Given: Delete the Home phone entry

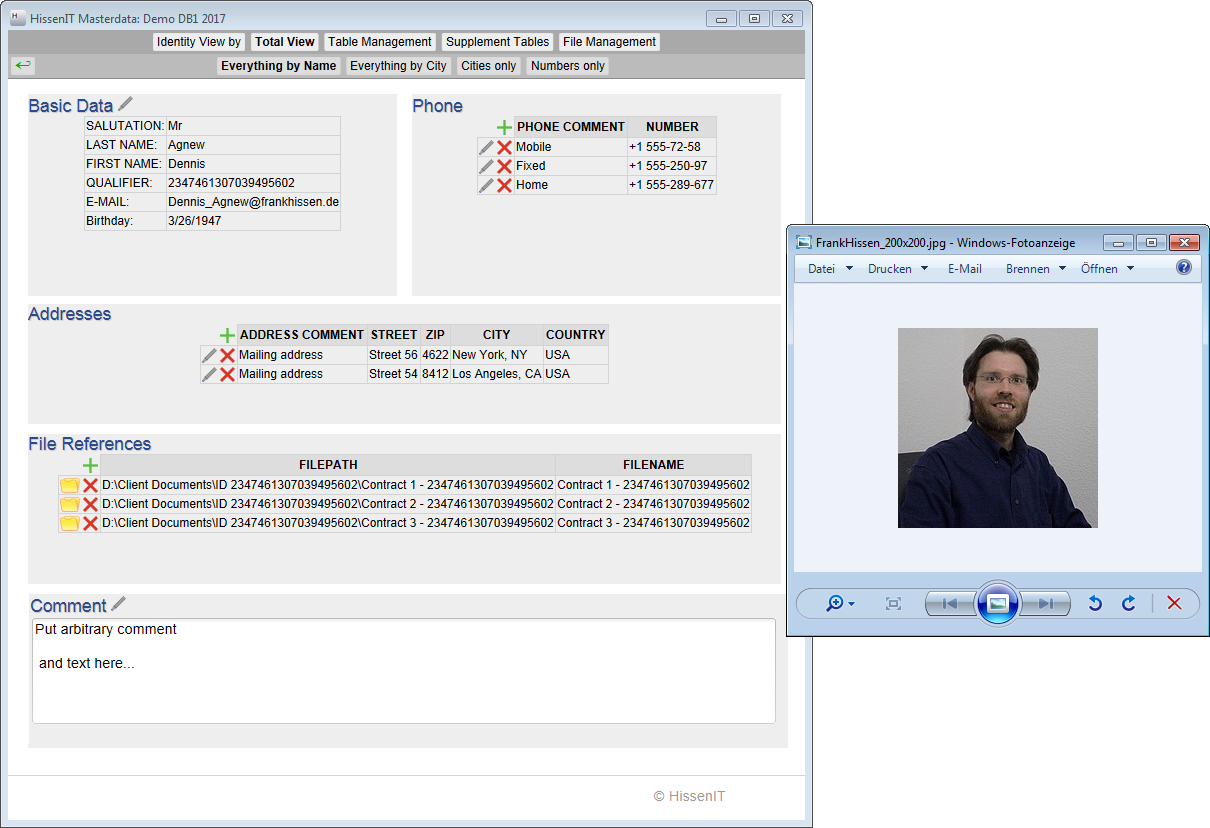Looking at the screenshot, I should point(504,185).
